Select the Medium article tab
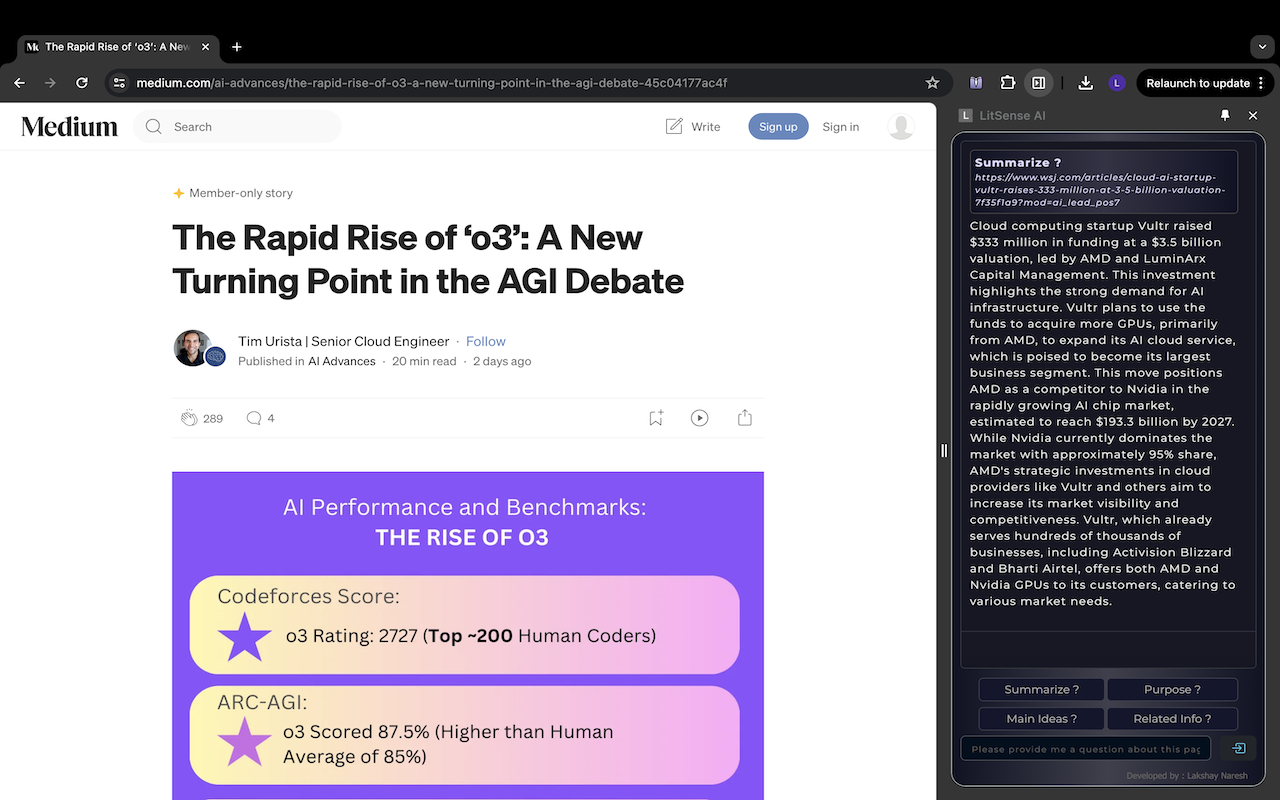1280x800 pixels. tap(118, 47)
